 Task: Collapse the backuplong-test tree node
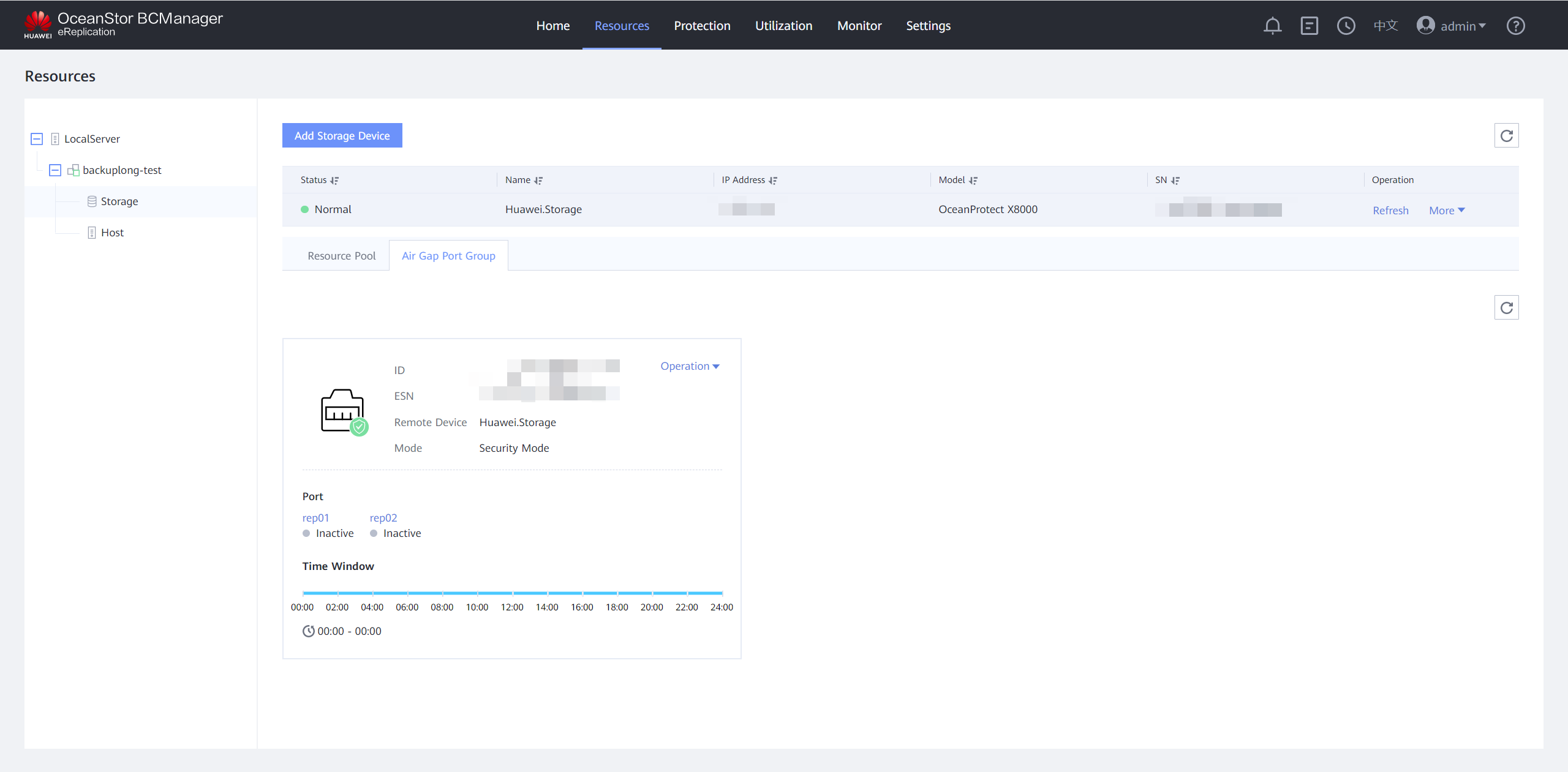point(55,170)
